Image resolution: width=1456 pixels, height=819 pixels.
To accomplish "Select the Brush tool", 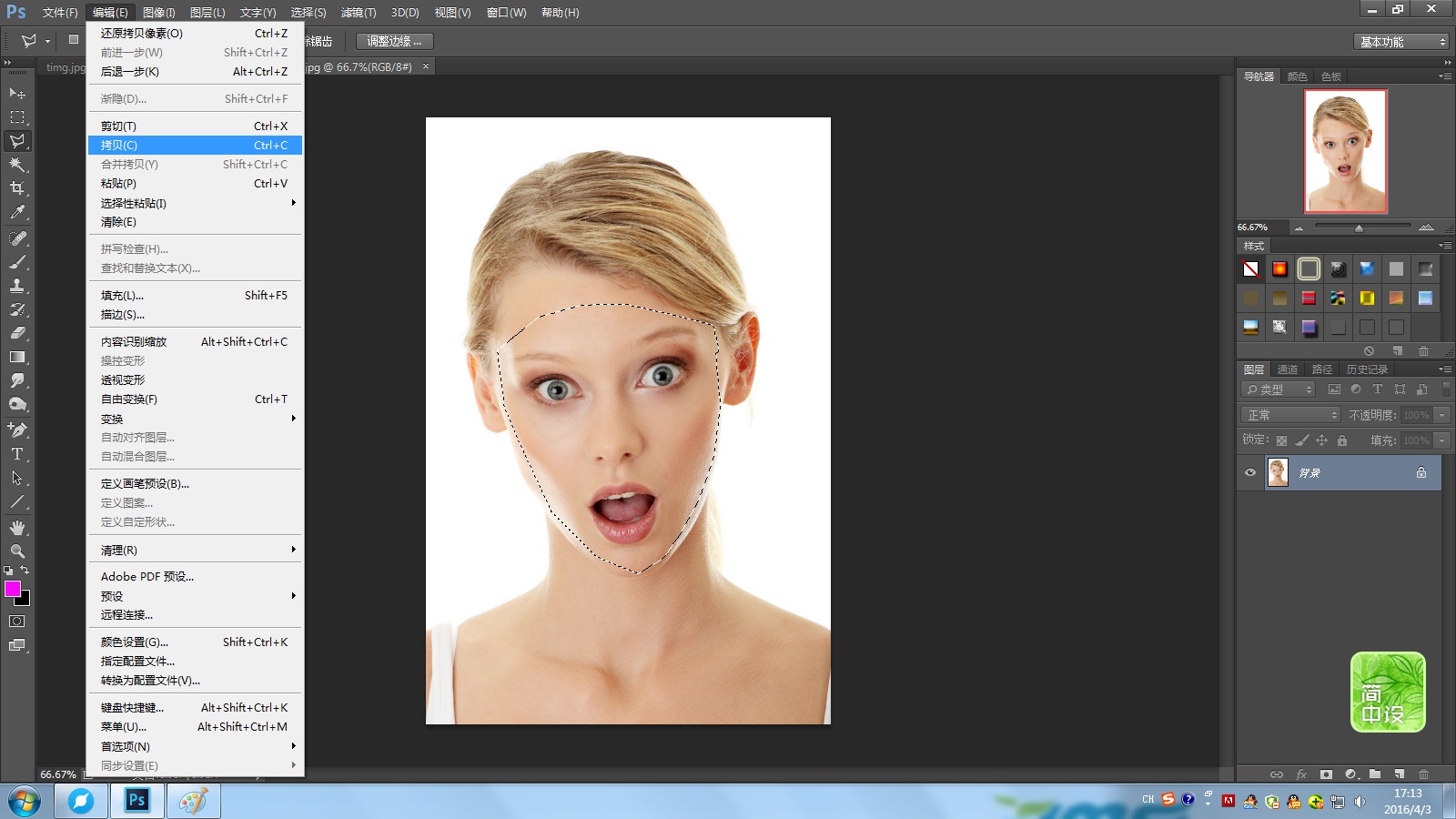I will tap(17, 262).
